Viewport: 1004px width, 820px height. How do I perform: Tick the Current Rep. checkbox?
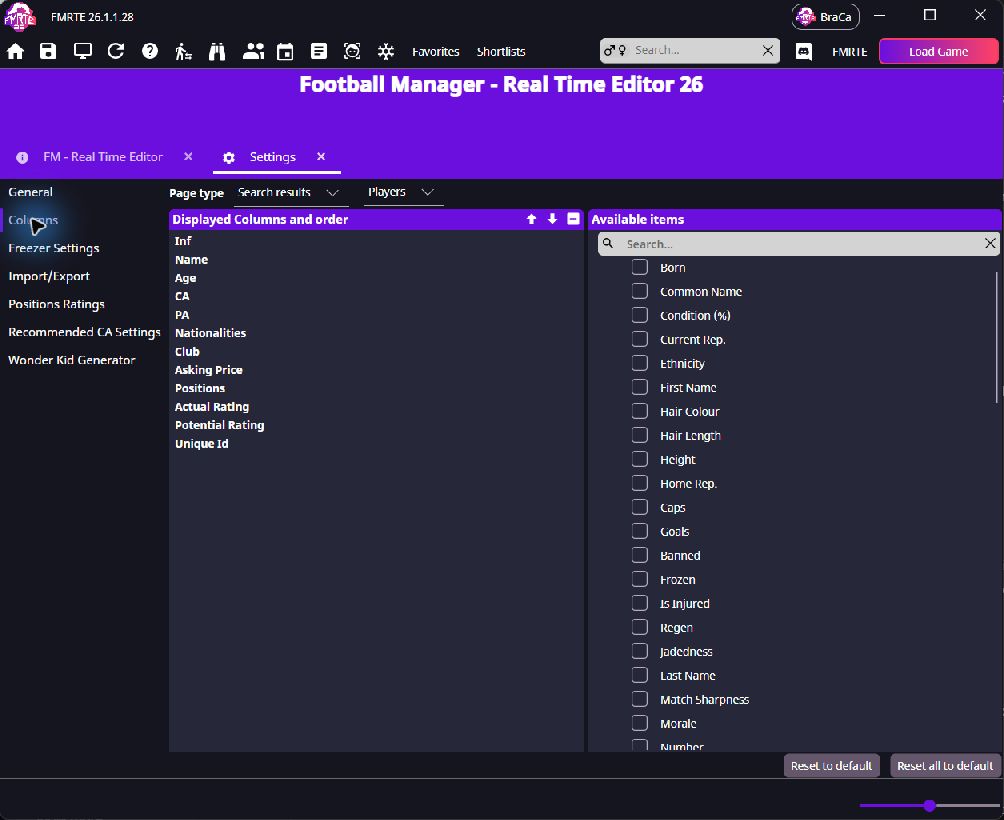point(640,339)
